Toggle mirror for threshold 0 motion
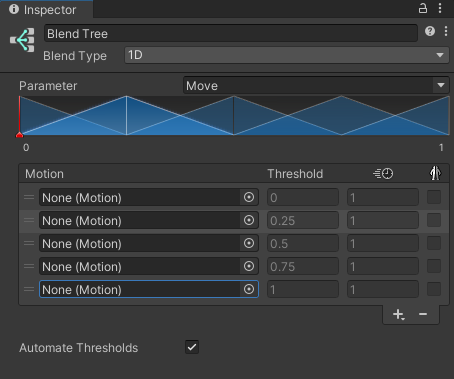Viewport: 454px width, 379px height. click(434, 197)
